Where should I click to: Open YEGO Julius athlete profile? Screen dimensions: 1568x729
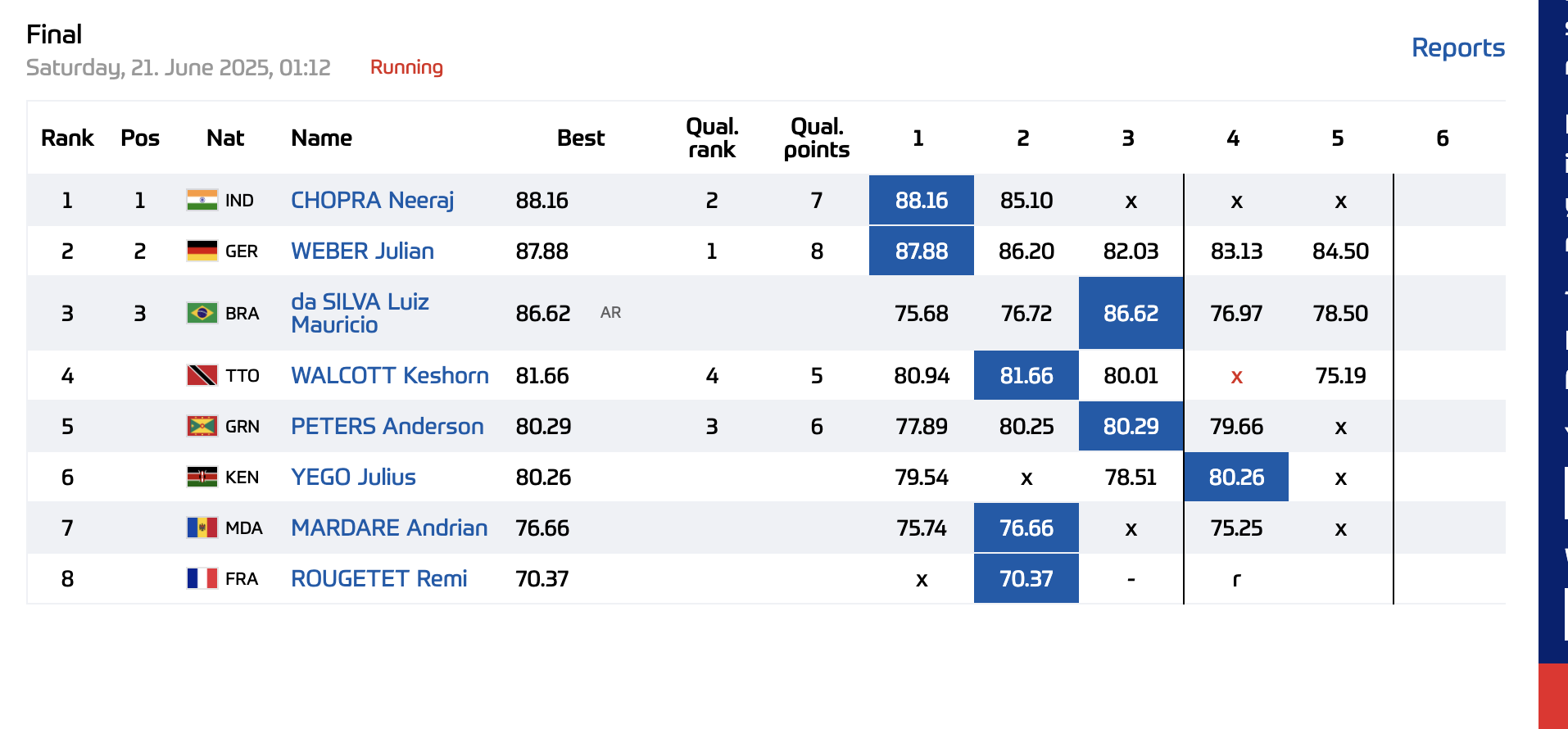pos(353,477)
